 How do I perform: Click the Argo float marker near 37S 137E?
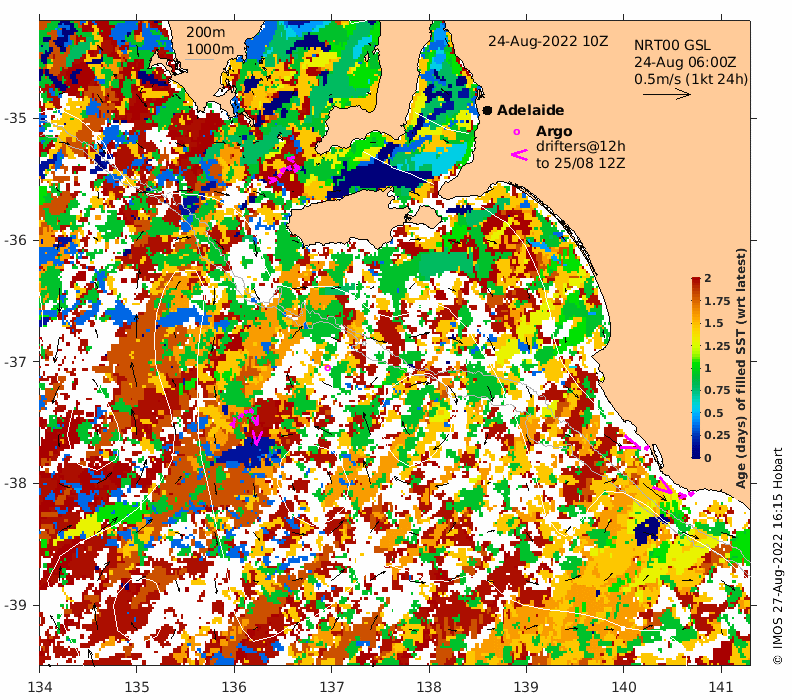click(x=327, y=368)
